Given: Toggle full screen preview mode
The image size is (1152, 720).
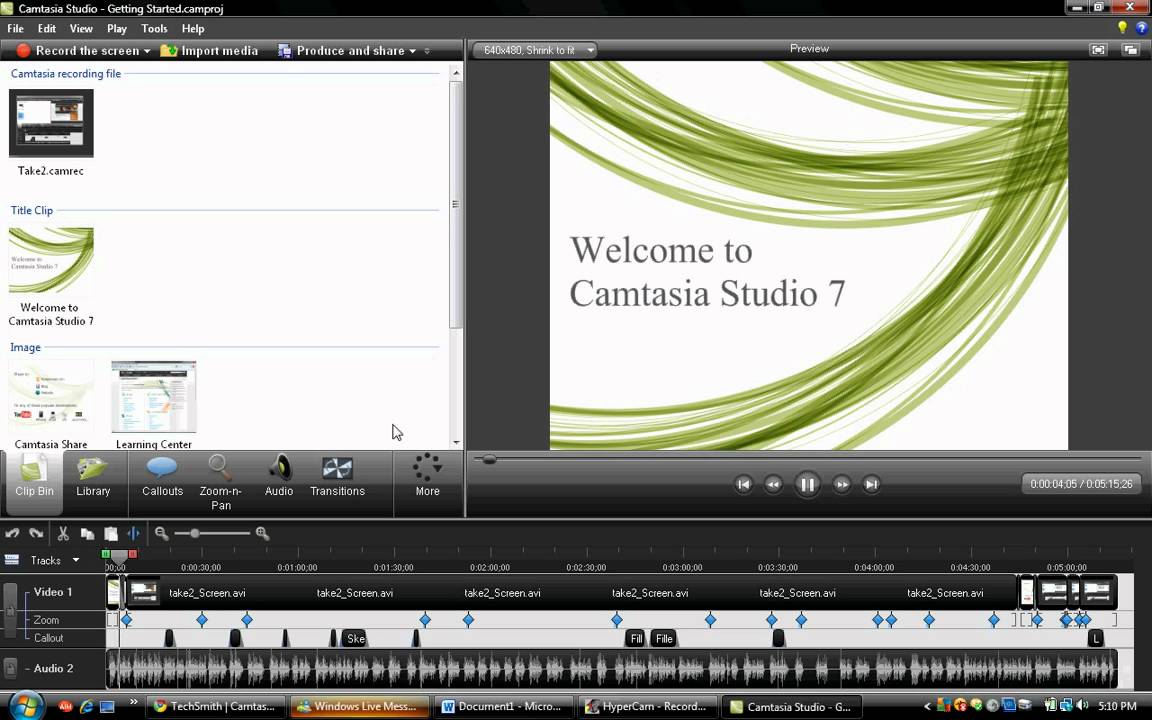Looking at the screenshot, I should tap(1098, 49).
